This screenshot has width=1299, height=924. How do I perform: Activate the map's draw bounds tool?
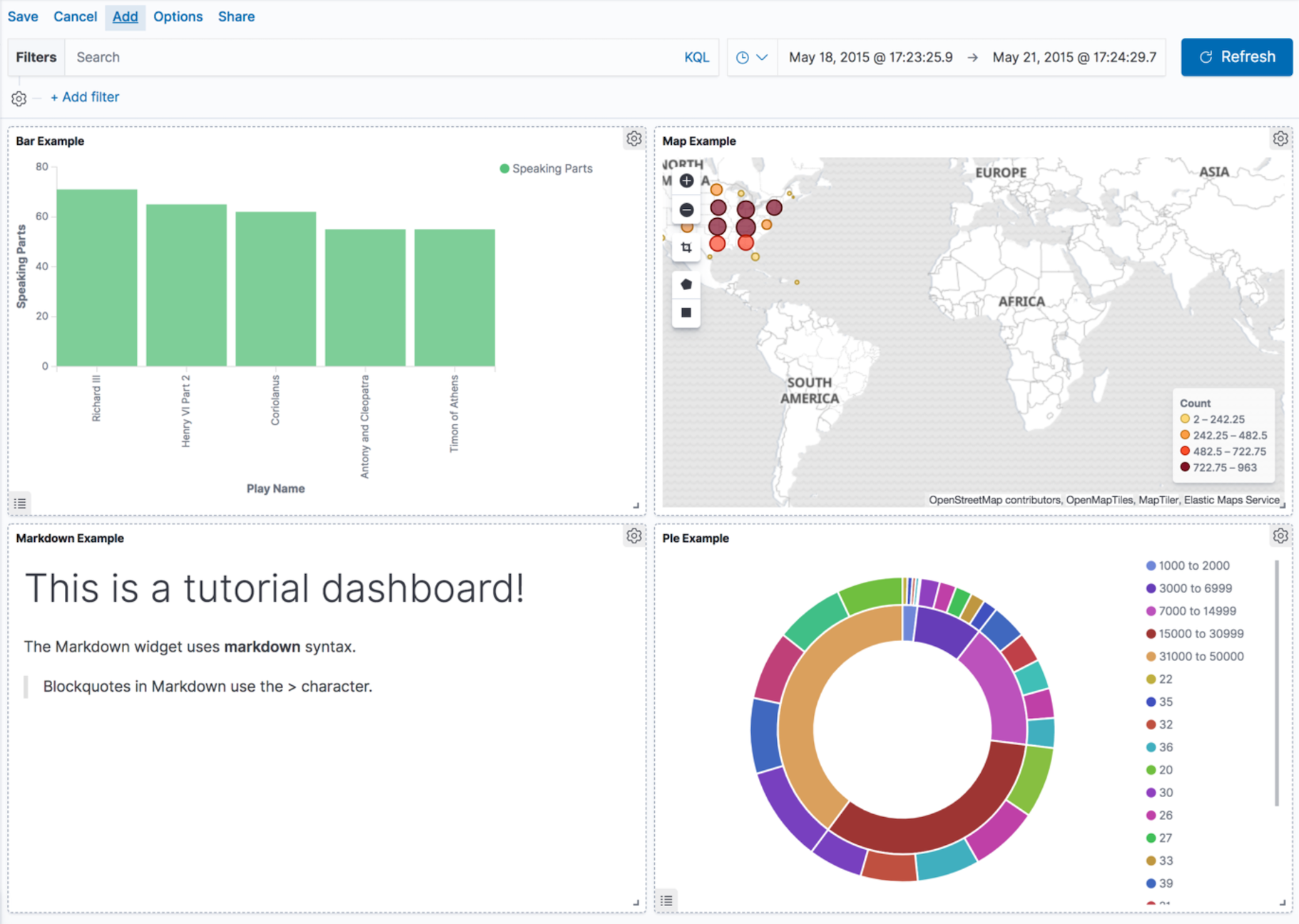(x=686, y=247)
